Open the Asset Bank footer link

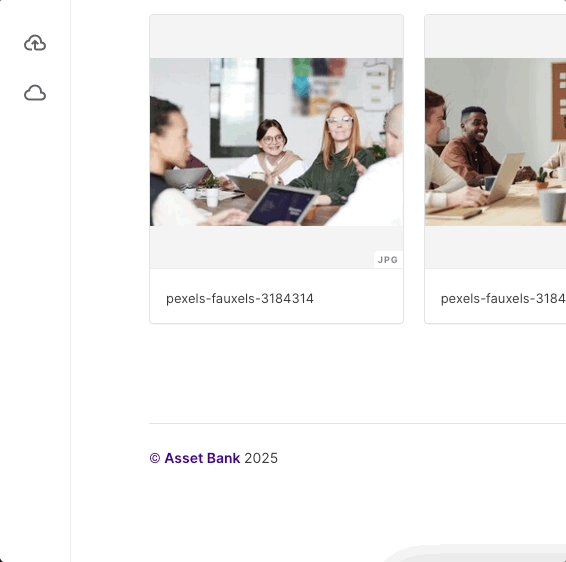point(202,458)
